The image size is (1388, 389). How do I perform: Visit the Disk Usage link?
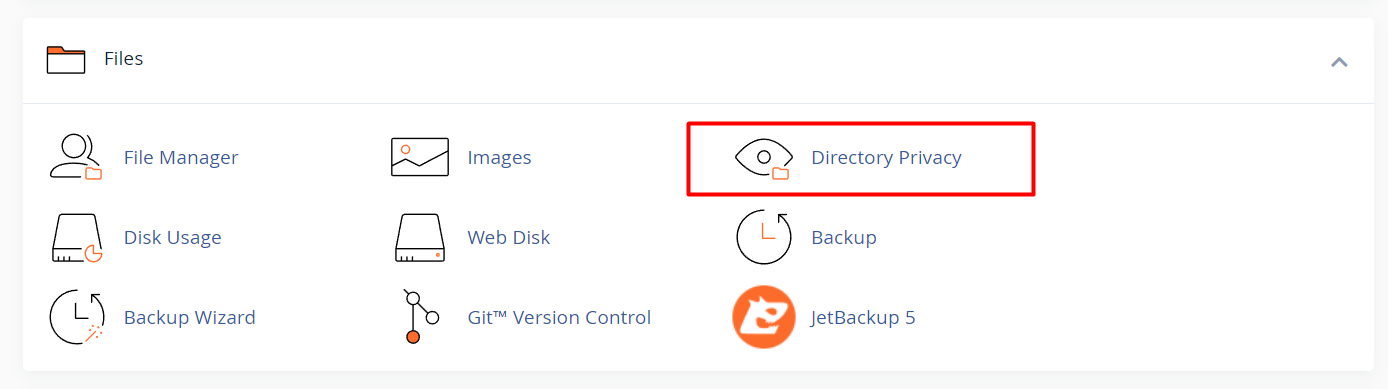tap(173, 238)
